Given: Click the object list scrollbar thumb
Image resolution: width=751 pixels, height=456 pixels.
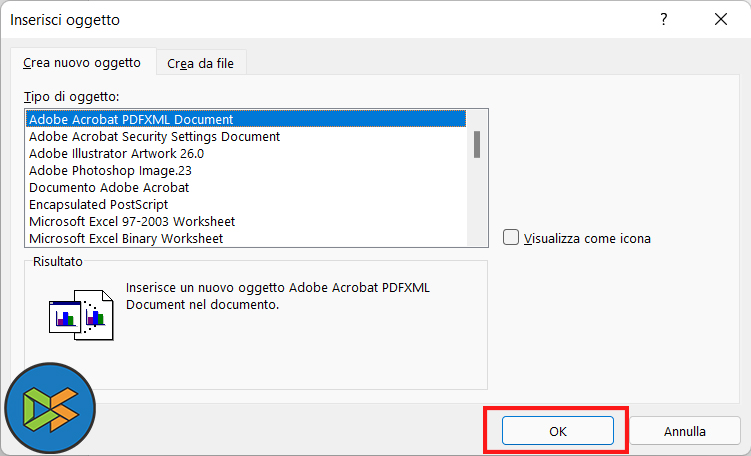Looking at the screenshot, I should click(x=478, y=145).
